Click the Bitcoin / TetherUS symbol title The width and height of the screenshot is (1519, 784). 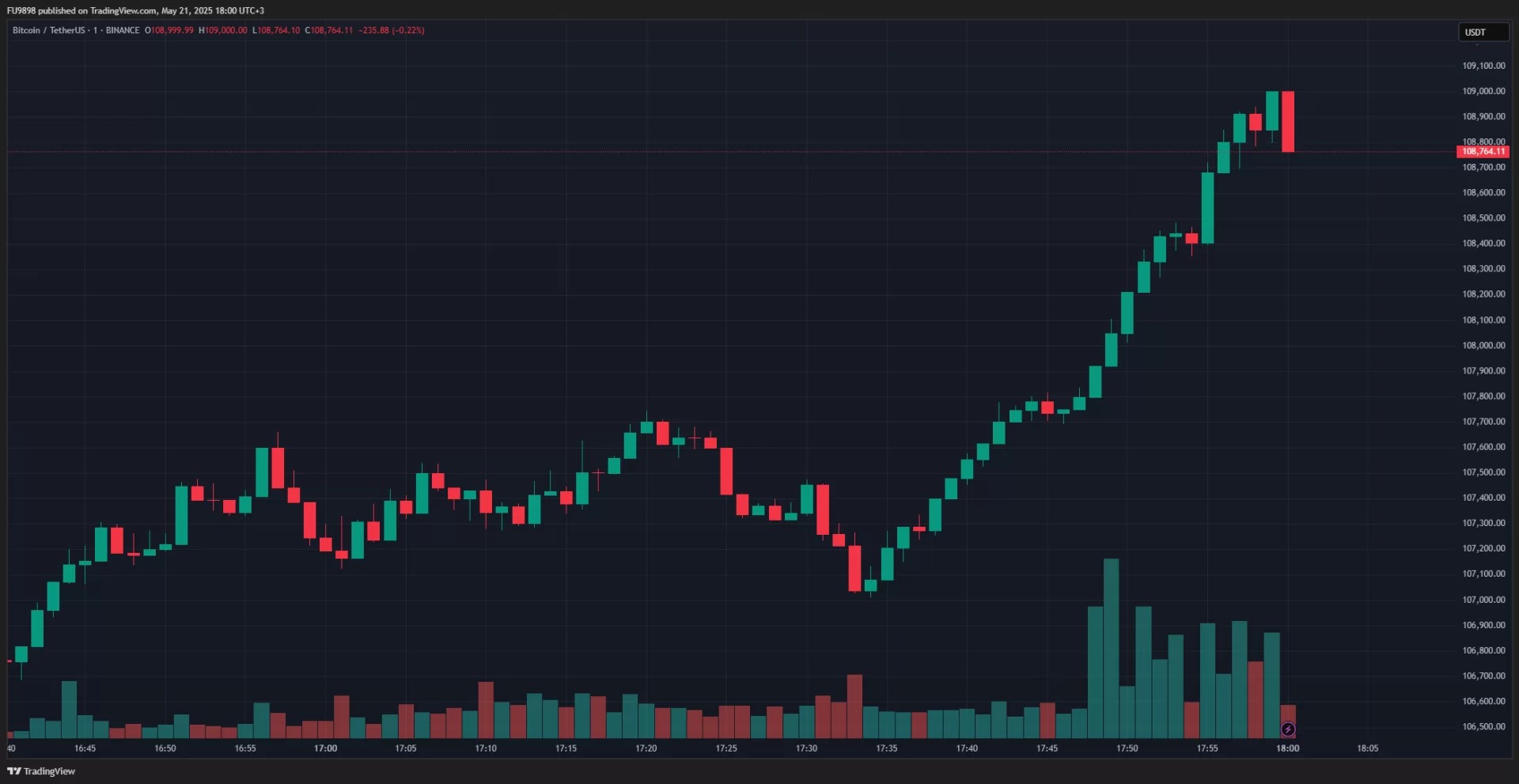tap(48, 30)
